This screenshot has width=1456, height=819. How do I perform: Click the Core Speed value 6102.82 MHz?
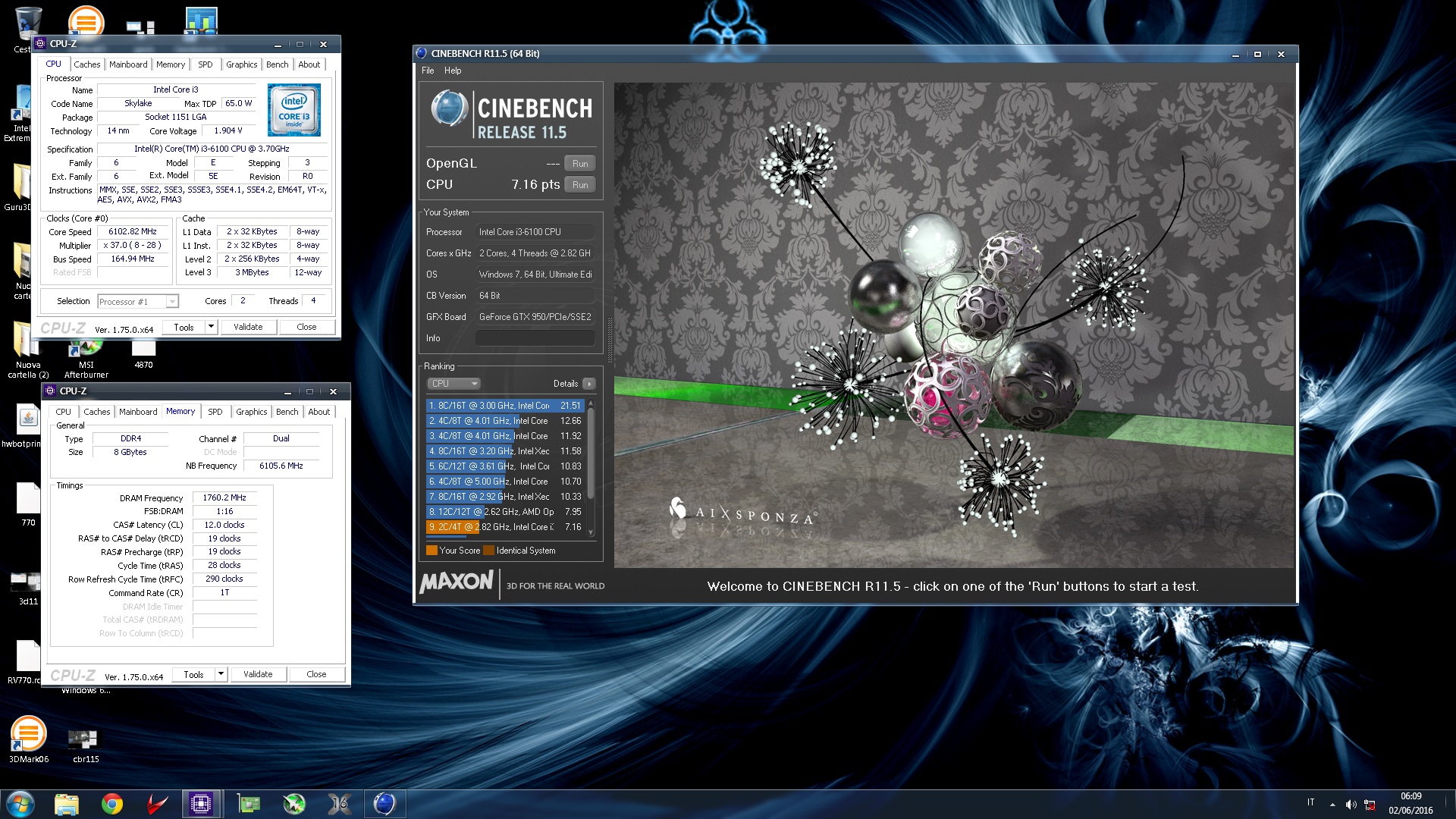click(133, 232)
